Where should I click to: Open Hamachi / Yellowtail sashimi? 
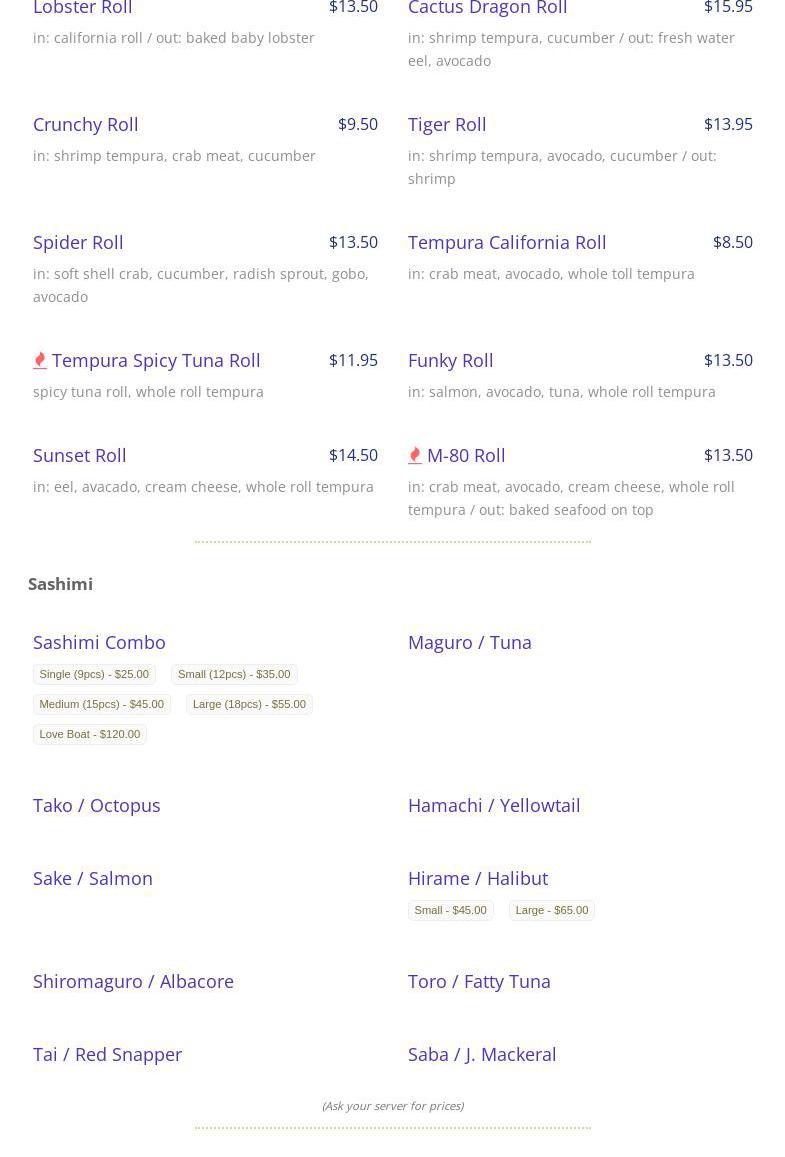[493, 805]
